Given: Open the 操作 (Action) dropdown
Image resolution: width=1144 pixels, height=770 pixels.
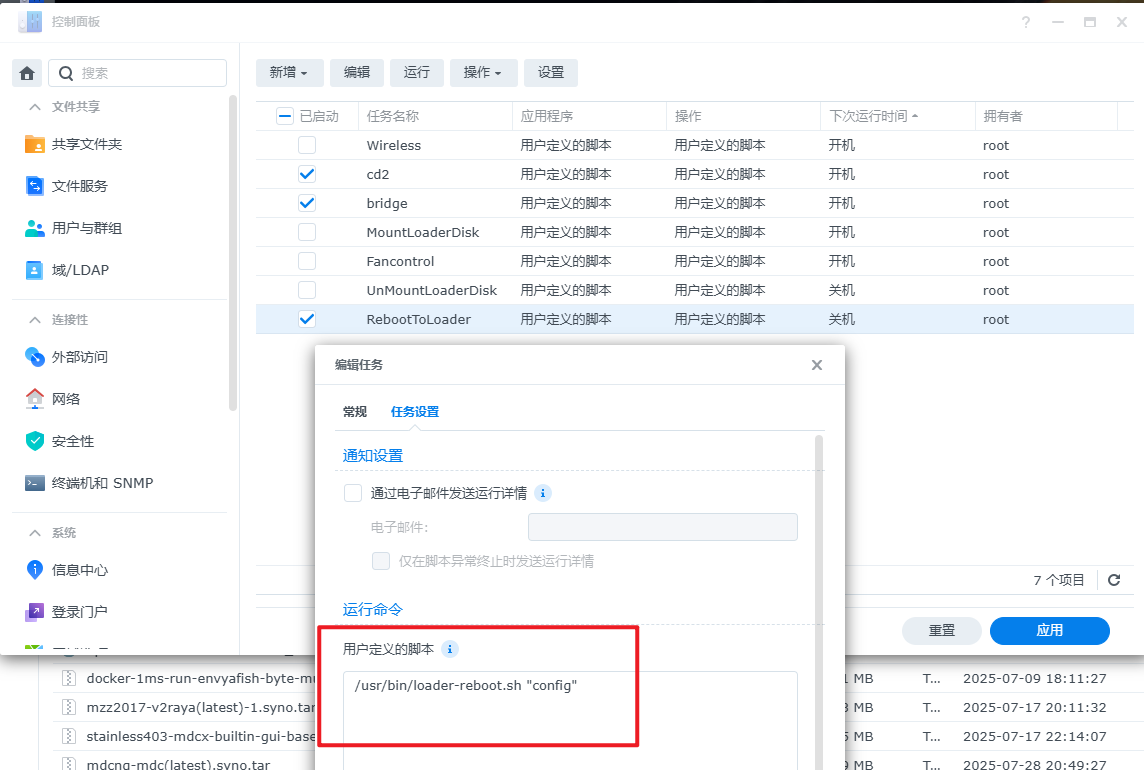Looking at the screenshot, I should pyautogui.click(x=483, y=72).
